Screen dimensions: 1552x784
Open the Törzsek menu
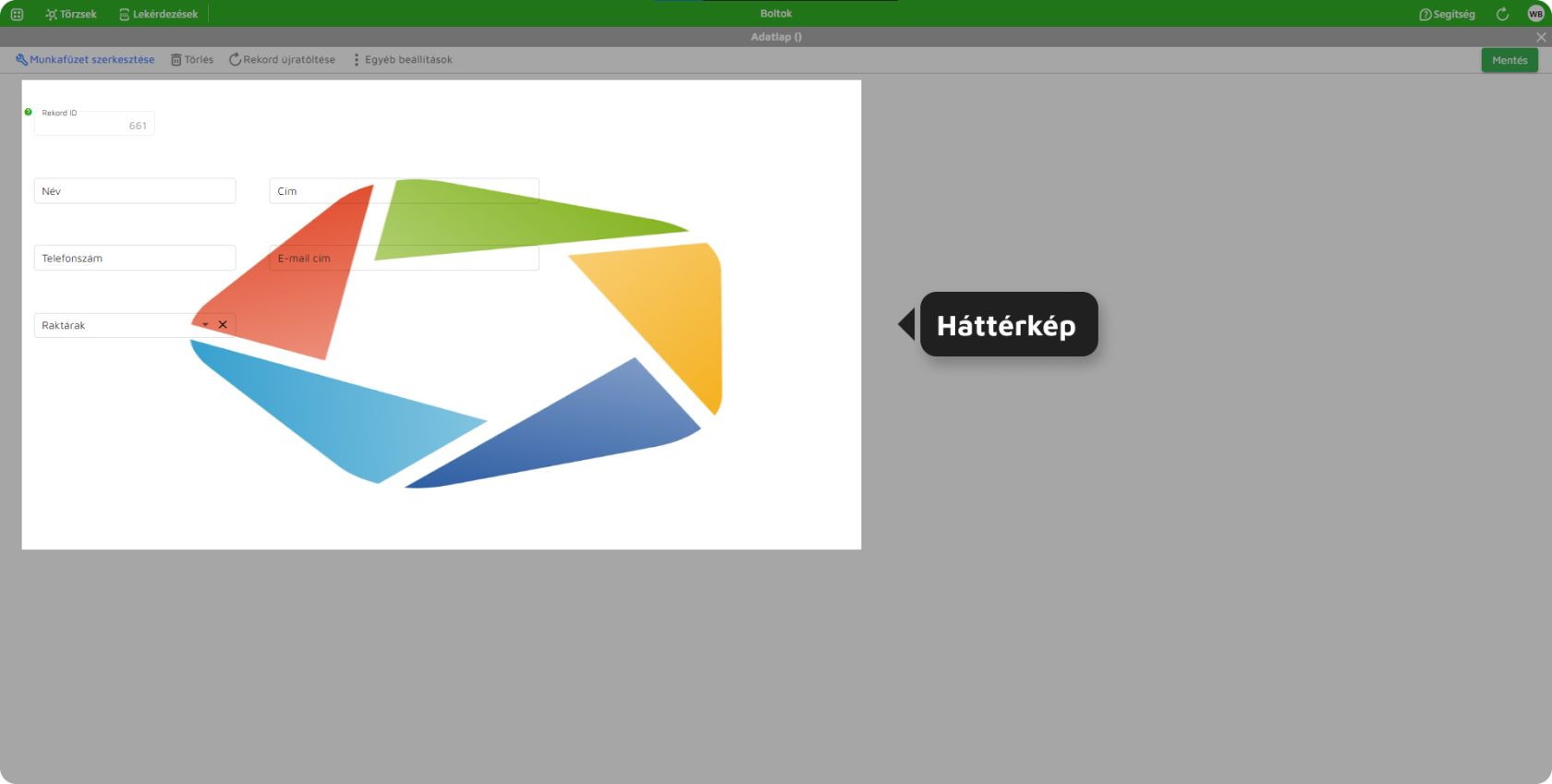point(71,14)
